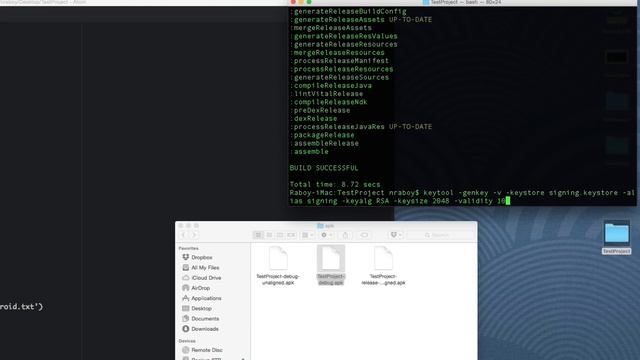The width and height of the screenshot is (640, 360).
Task: Select the highlighted TestProject-debug.apk file icon
Action: [x=331, y=258]
